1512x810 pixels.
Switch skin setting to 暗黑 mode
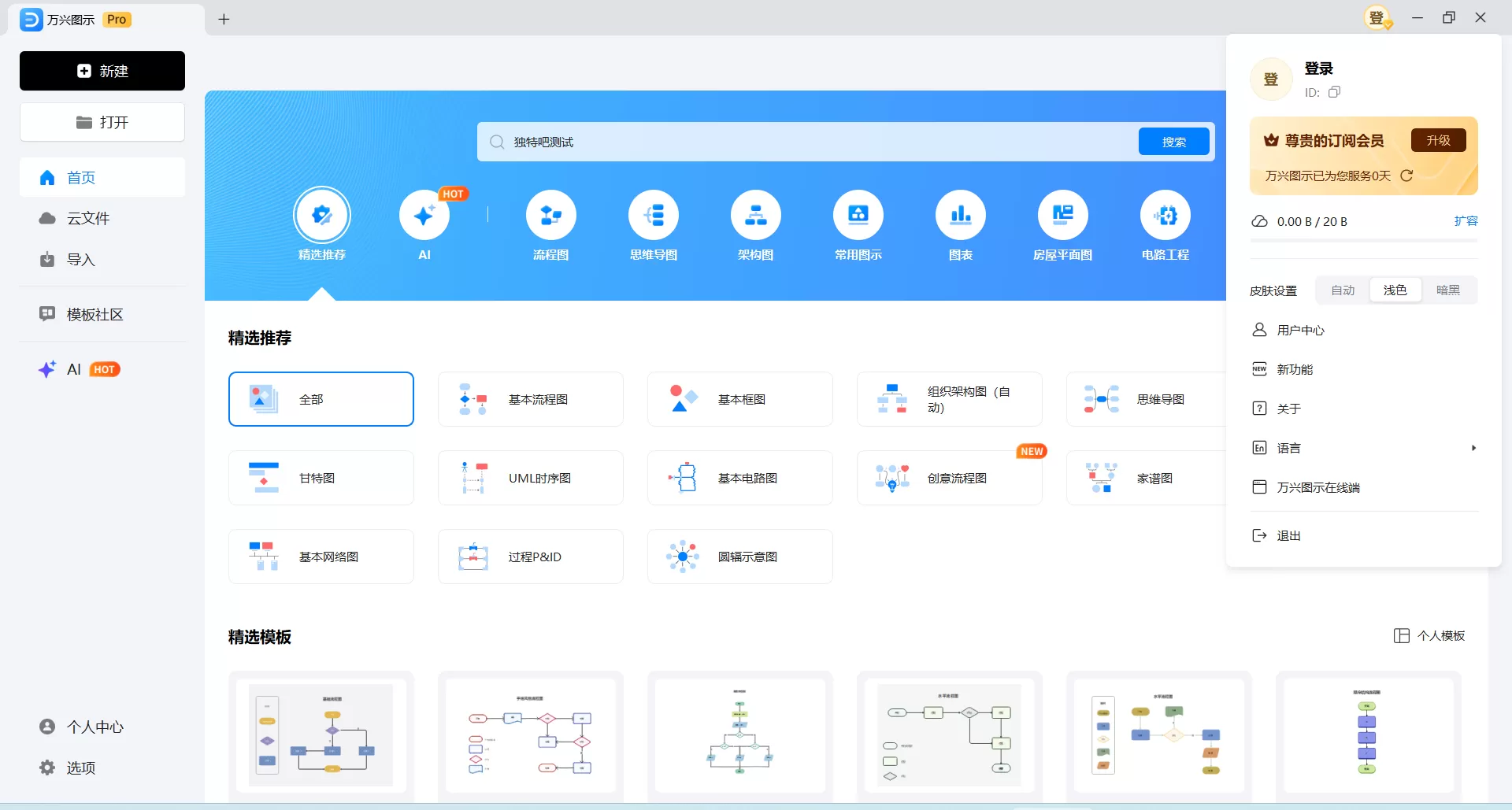tap(1448, 290)
